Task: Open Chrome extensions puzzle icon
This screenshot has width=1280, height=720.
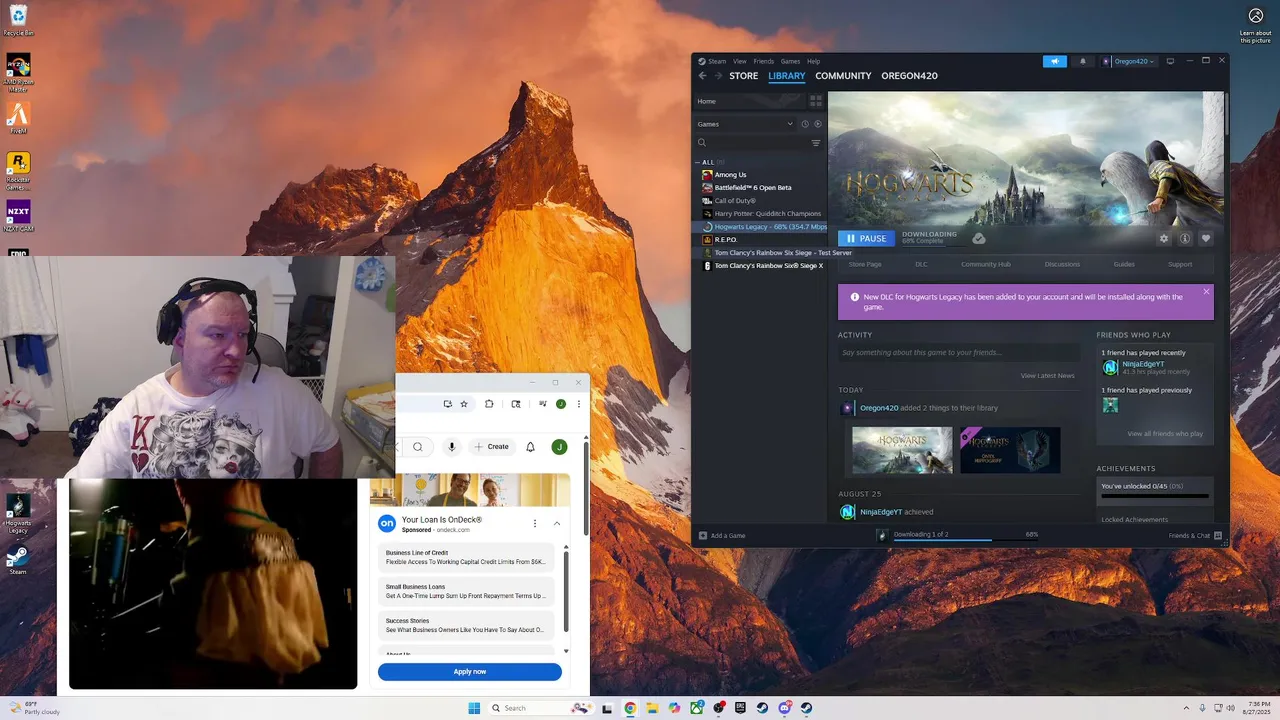Action: [x=489, y=404]
